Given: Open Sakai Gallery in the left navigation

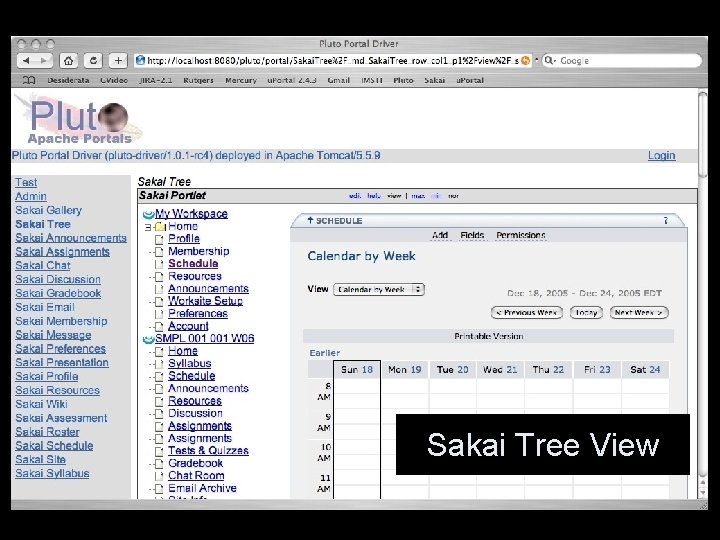Looking at the screenshot, I should coord(48,210).
